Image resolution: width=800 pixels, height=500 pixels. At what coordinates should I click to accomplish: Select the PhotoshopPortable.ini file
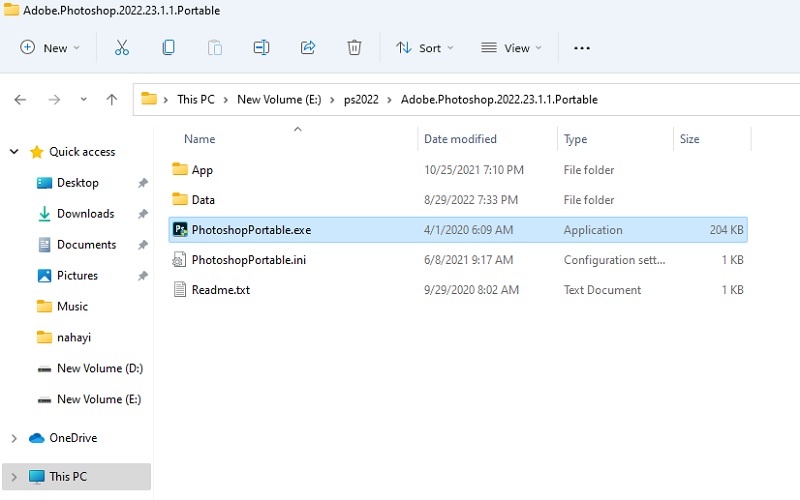tap(250, 260)
